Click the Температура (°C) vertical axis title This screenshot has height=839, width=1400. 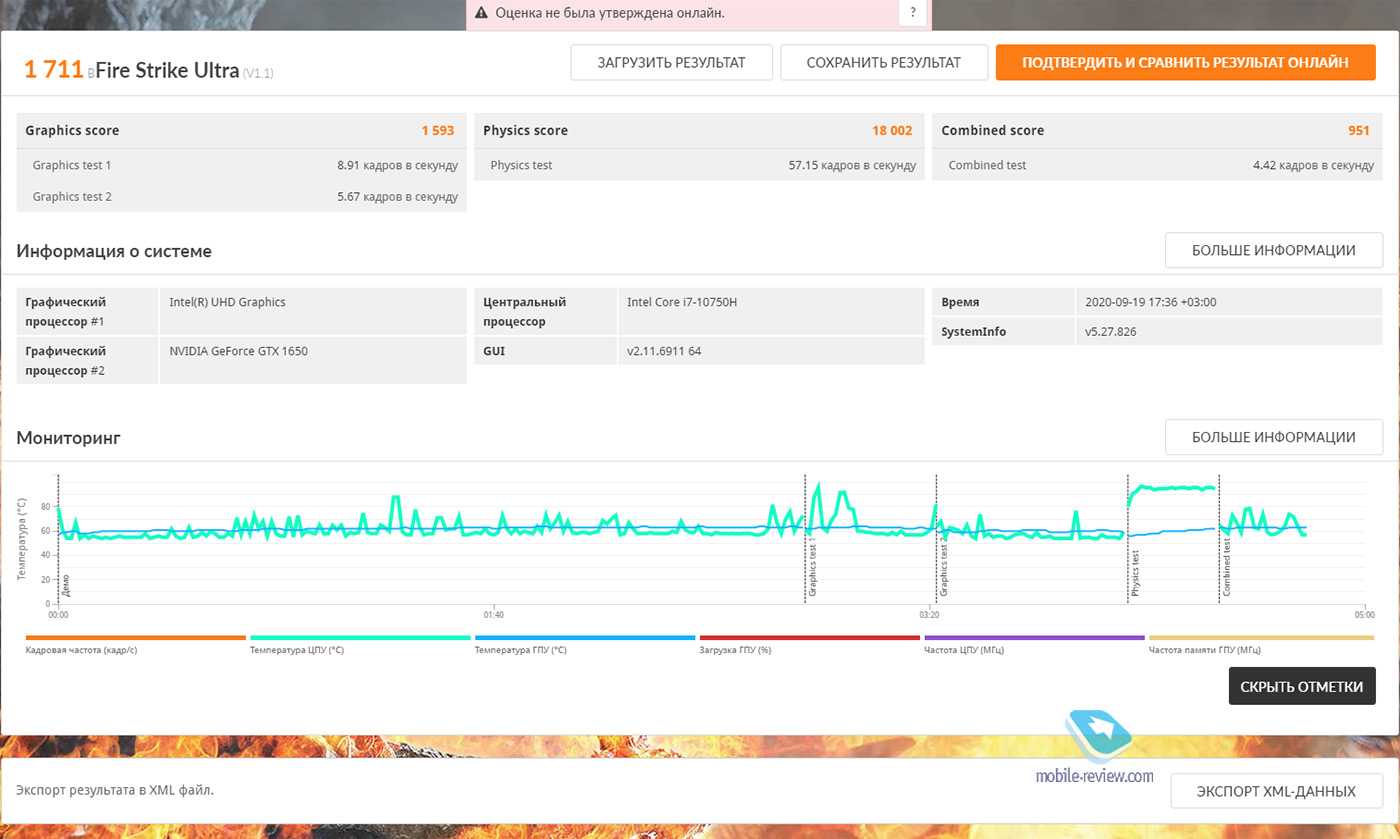click(22, 539)
